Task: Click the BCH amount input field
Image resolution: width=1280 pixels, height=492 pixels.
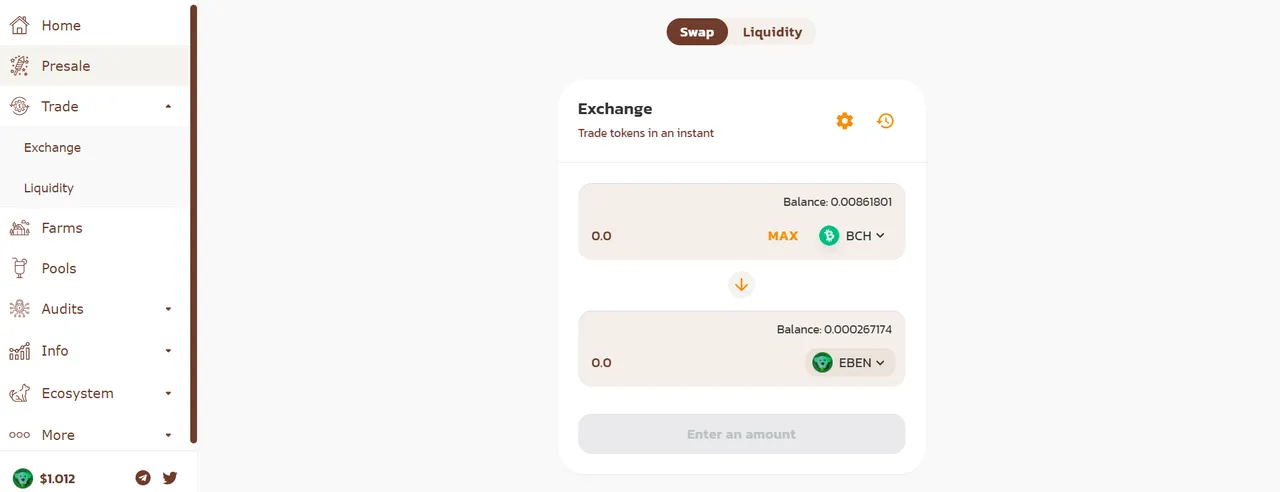Action: coord(672,236)
